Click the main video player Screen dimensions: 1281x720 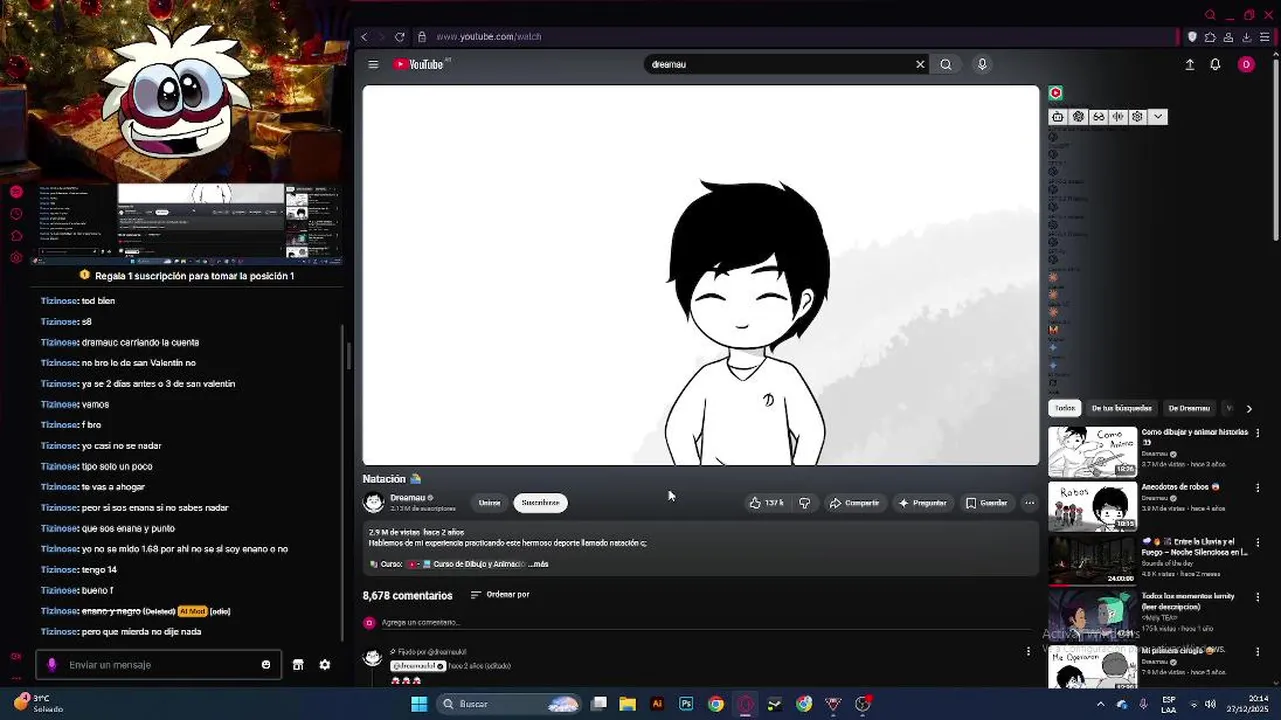[701, 275]
